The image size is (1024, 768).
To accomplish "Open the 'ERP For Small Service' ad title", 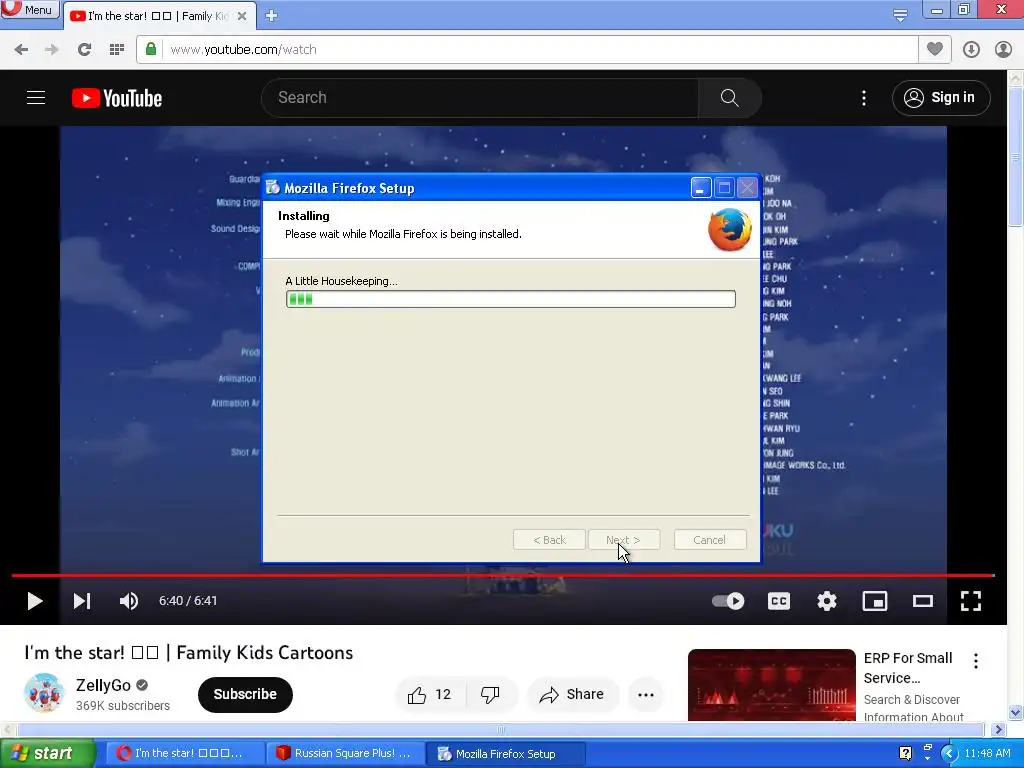I will (908, 667).
